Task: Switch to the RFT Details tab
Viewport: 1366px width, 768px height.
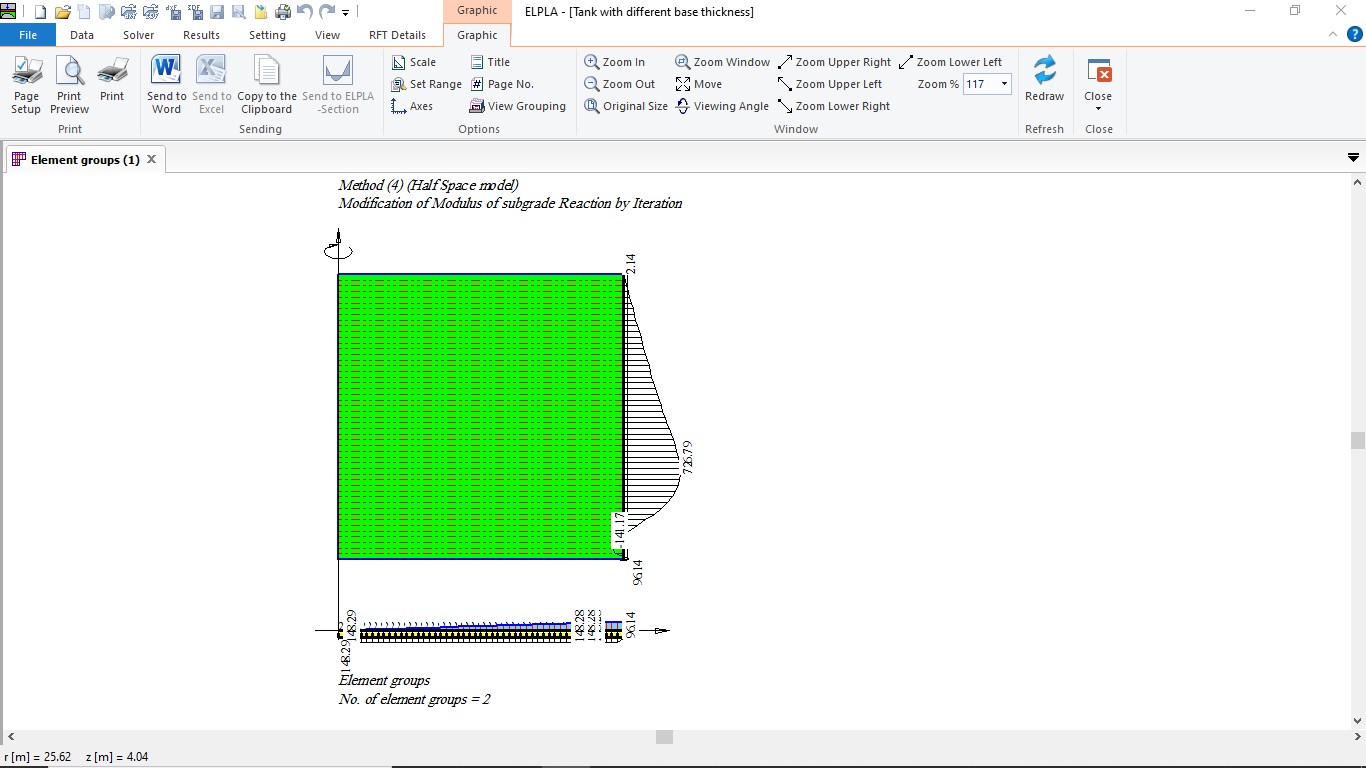Action: (x=397, y=35)
